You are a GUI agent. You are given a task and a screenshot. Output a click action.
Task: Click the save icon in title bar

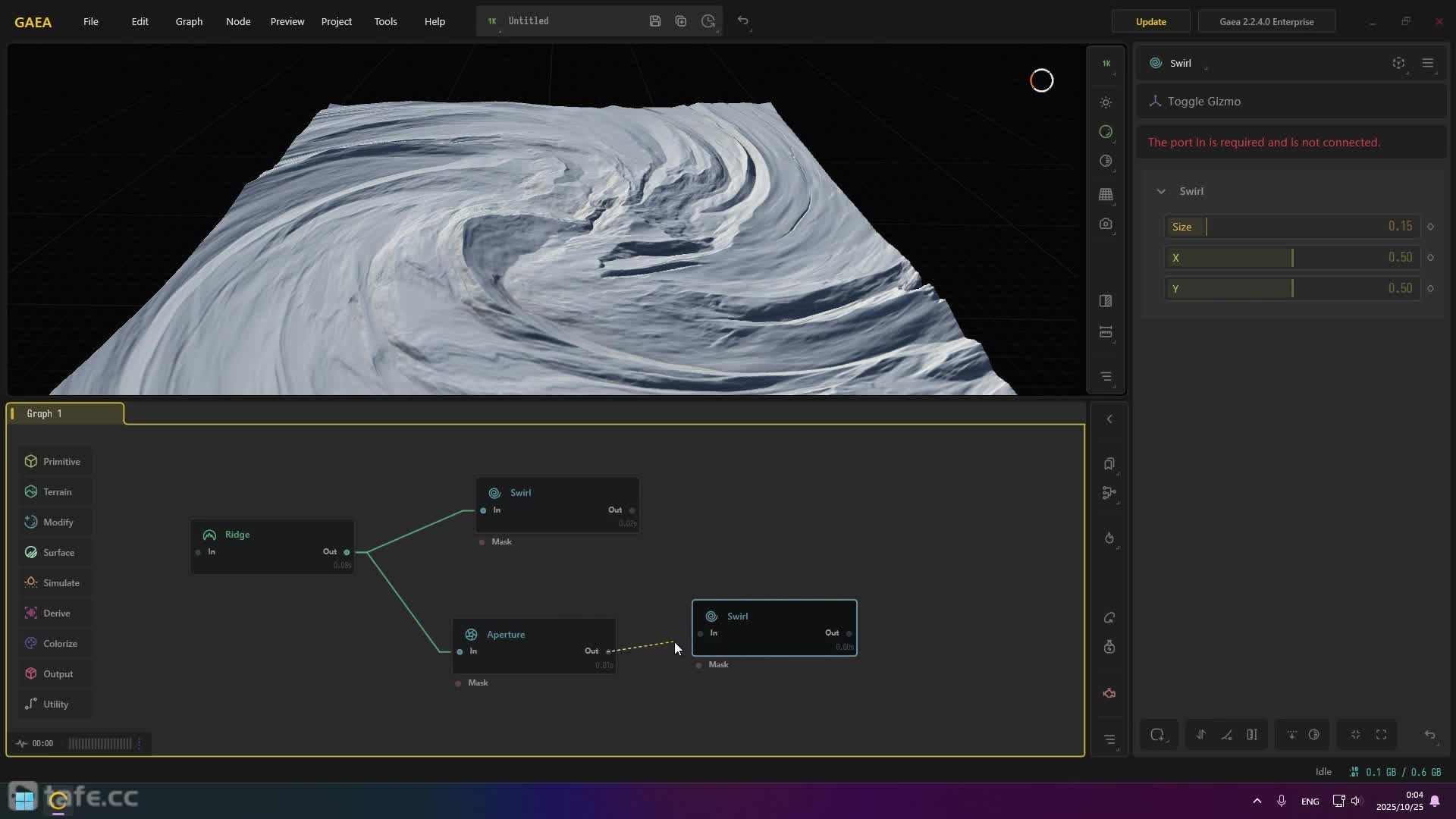[x=655, y=21]
